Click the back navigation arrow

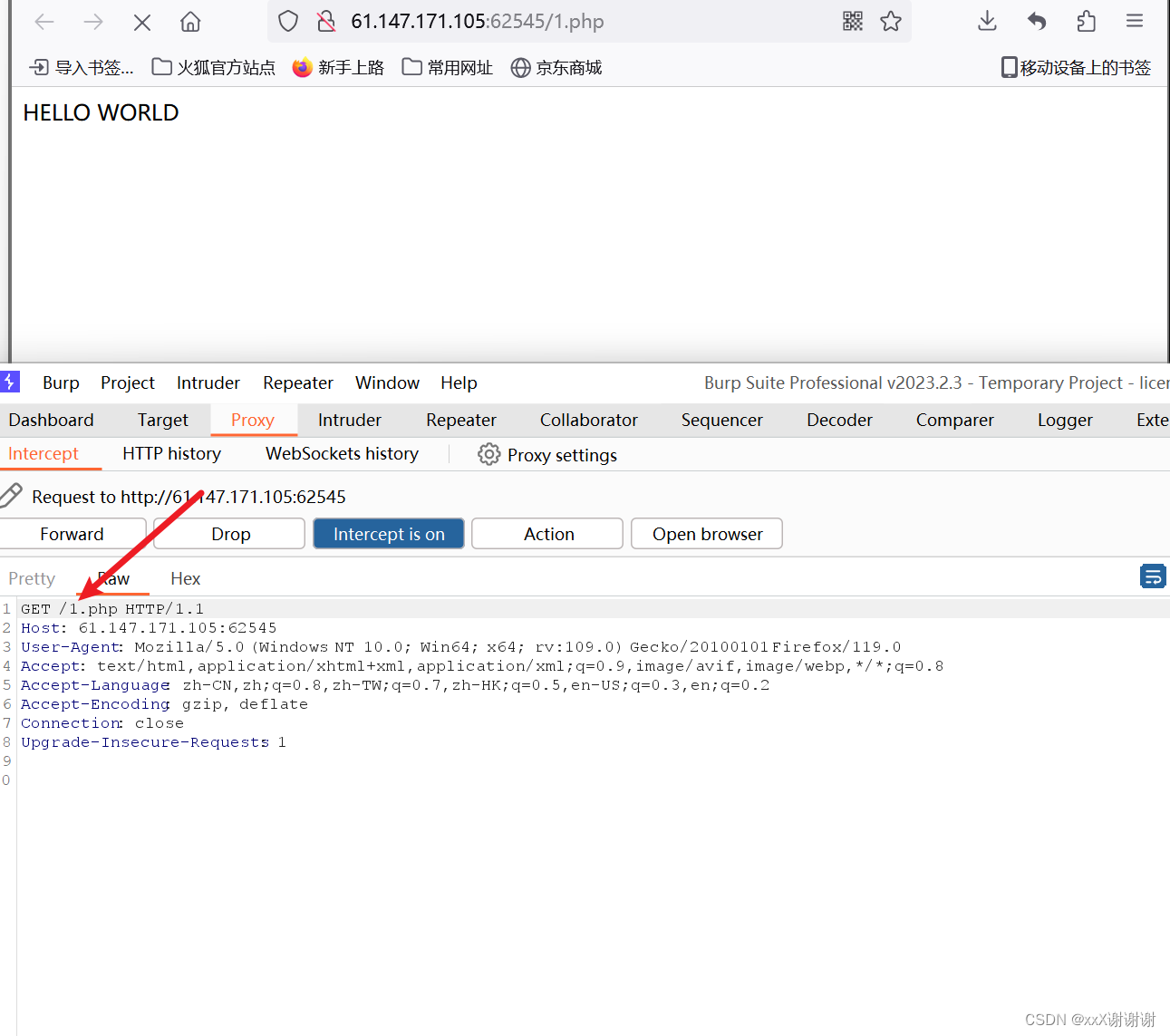click(44, 21)
